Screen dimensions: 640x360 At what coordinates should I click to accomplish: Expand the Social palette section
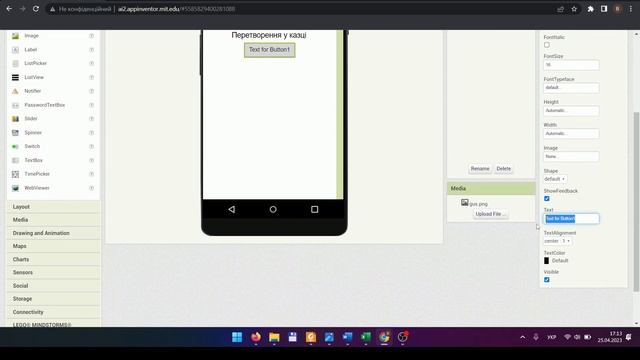pyautogui.click(x=53, y=286)
